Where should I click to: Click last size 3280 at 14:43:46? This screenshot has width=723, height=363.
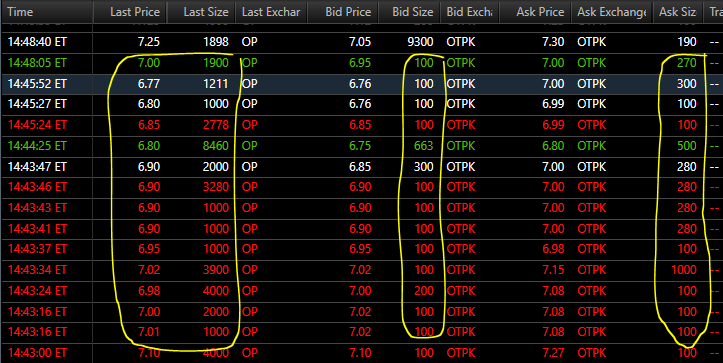pyautogui.click(x=216, y=187)
